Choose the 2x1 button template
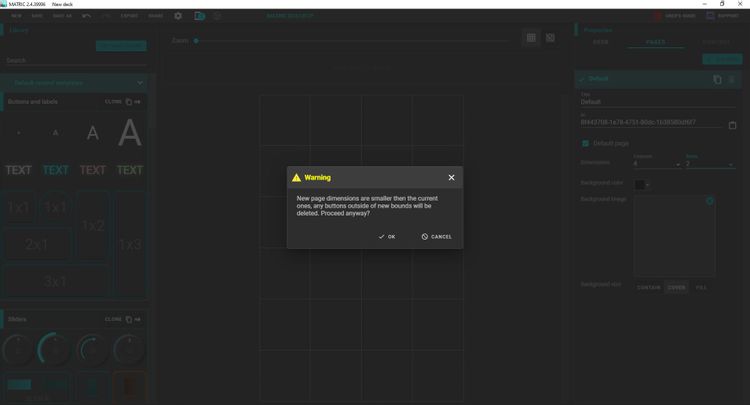 [x=37, y=244]
